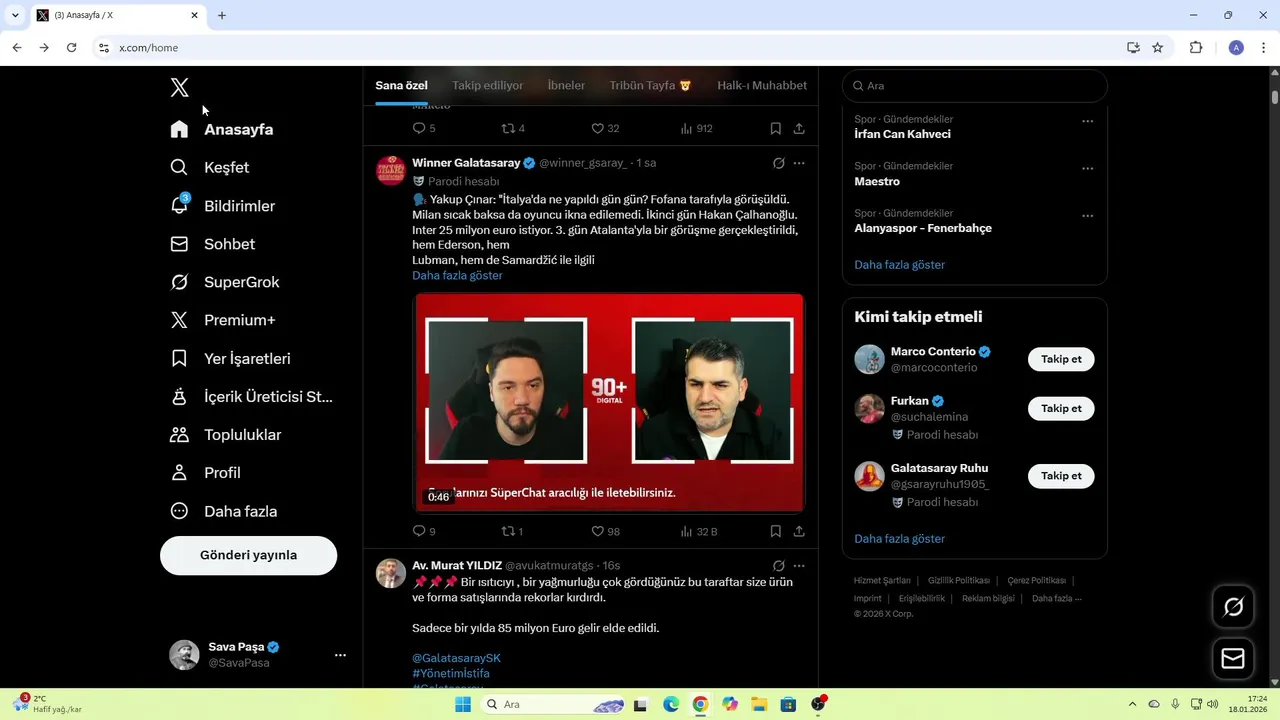Follow Galatasaray Ruhu
Viewport: 1280px width, 720px height.
[x=1061, y=476]
